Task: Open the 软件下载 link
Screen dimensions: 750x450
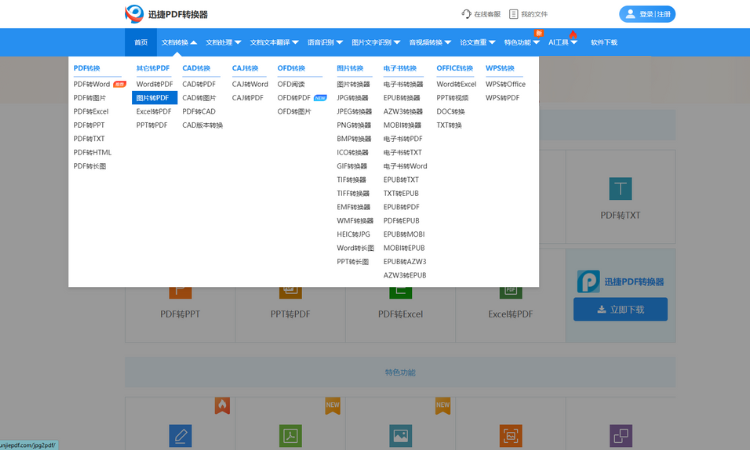Action: pos(604,43)
